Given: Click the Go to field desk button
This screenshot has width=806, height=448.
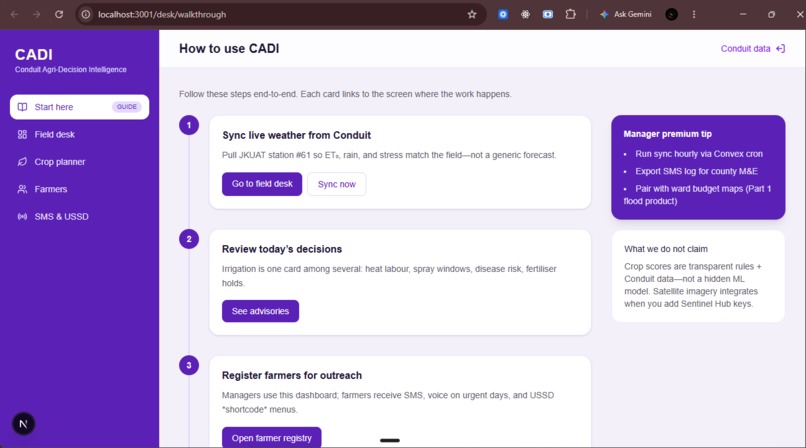Looking at the screenshot, I should 262,184.
